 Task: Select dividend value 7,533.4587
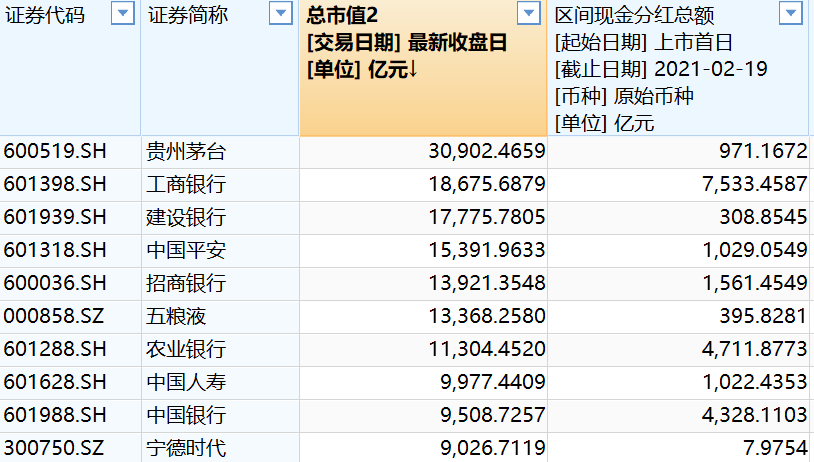pos(679,184)
